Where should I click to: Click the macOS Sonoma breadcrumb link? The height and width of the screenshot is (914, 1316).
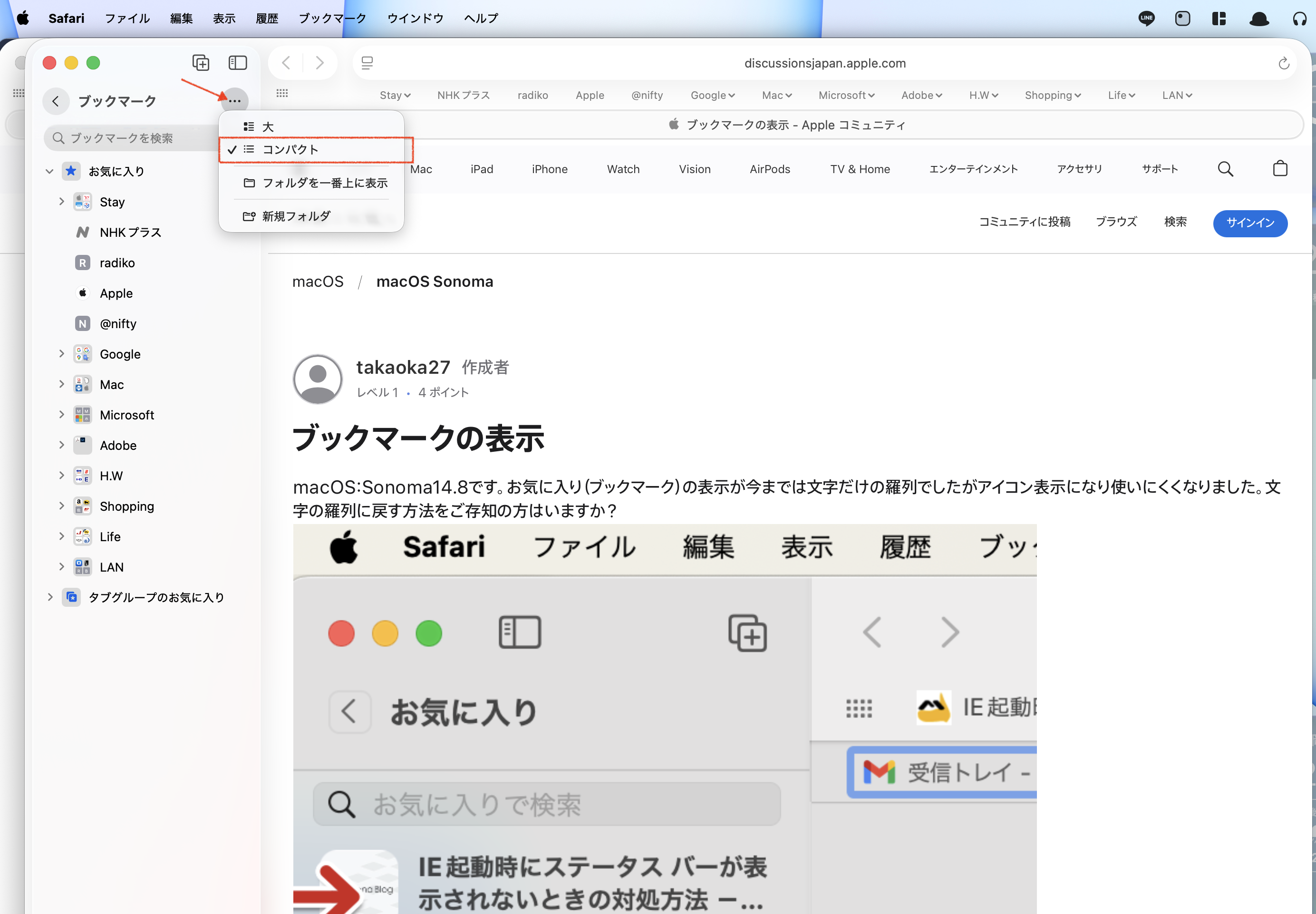click(434, 281)
